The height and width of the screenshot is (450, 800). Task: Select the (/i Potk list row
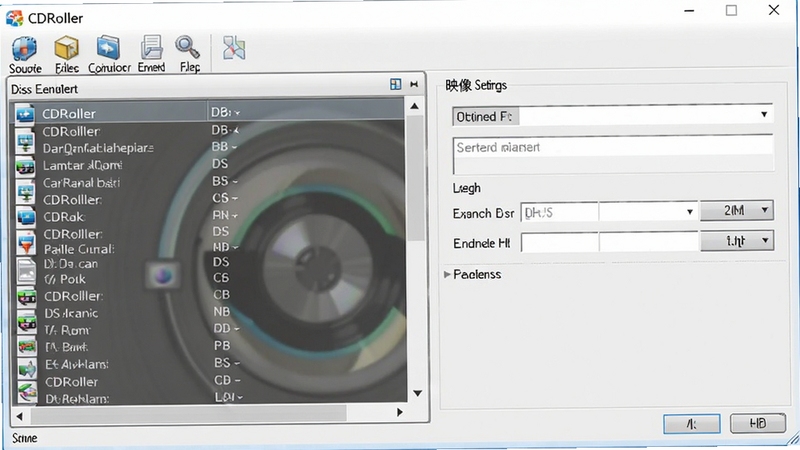tap(211, 279)
